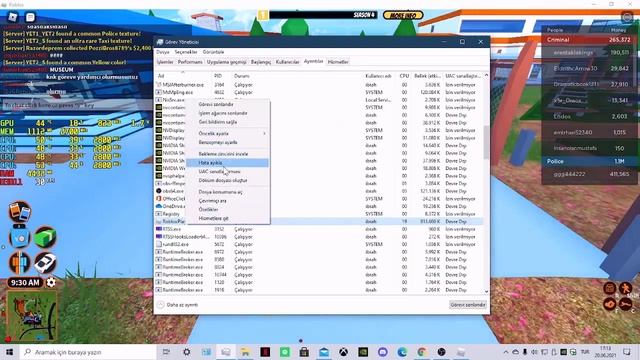Image resolution: width=640 pixels, height=360 pixels.
Task: Open the game settings gear near the clock
Action: point(51,282)
